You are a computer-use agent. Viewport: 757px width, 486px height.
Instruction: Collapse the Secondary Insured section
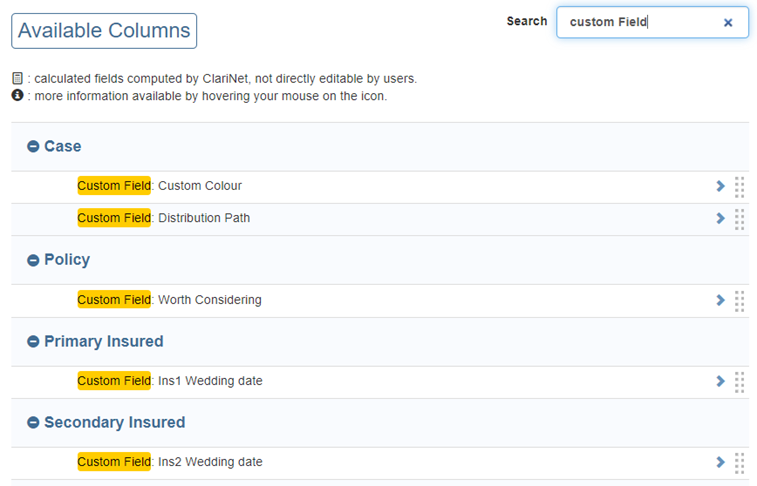pos(33,423)
